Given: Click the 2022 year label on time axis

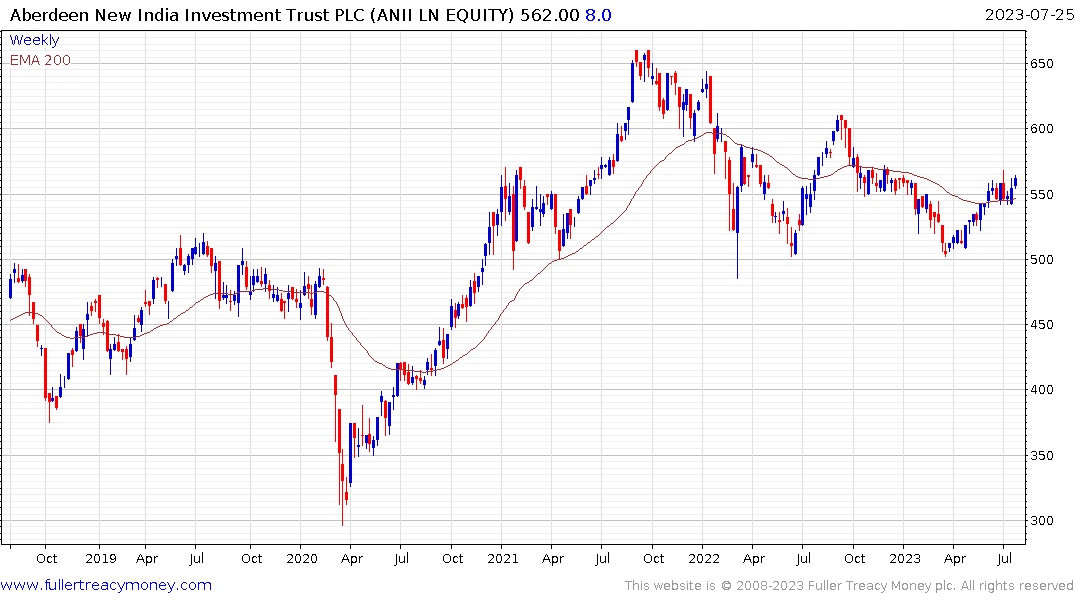Looking at the screenshot, I should click(703, 559).
